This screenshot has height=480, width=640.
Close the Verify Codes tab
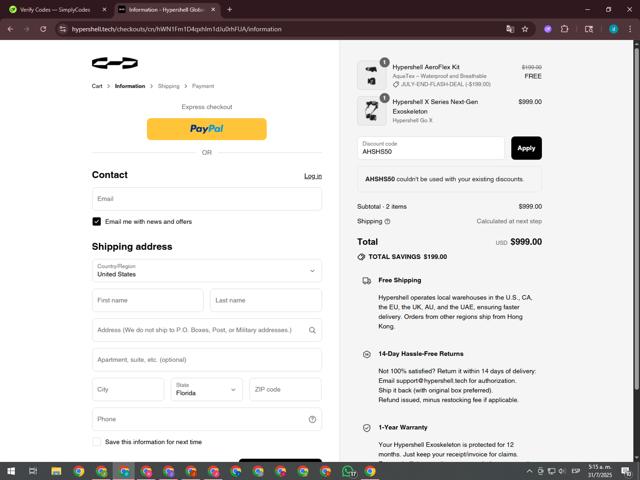(x=104, y=9)
